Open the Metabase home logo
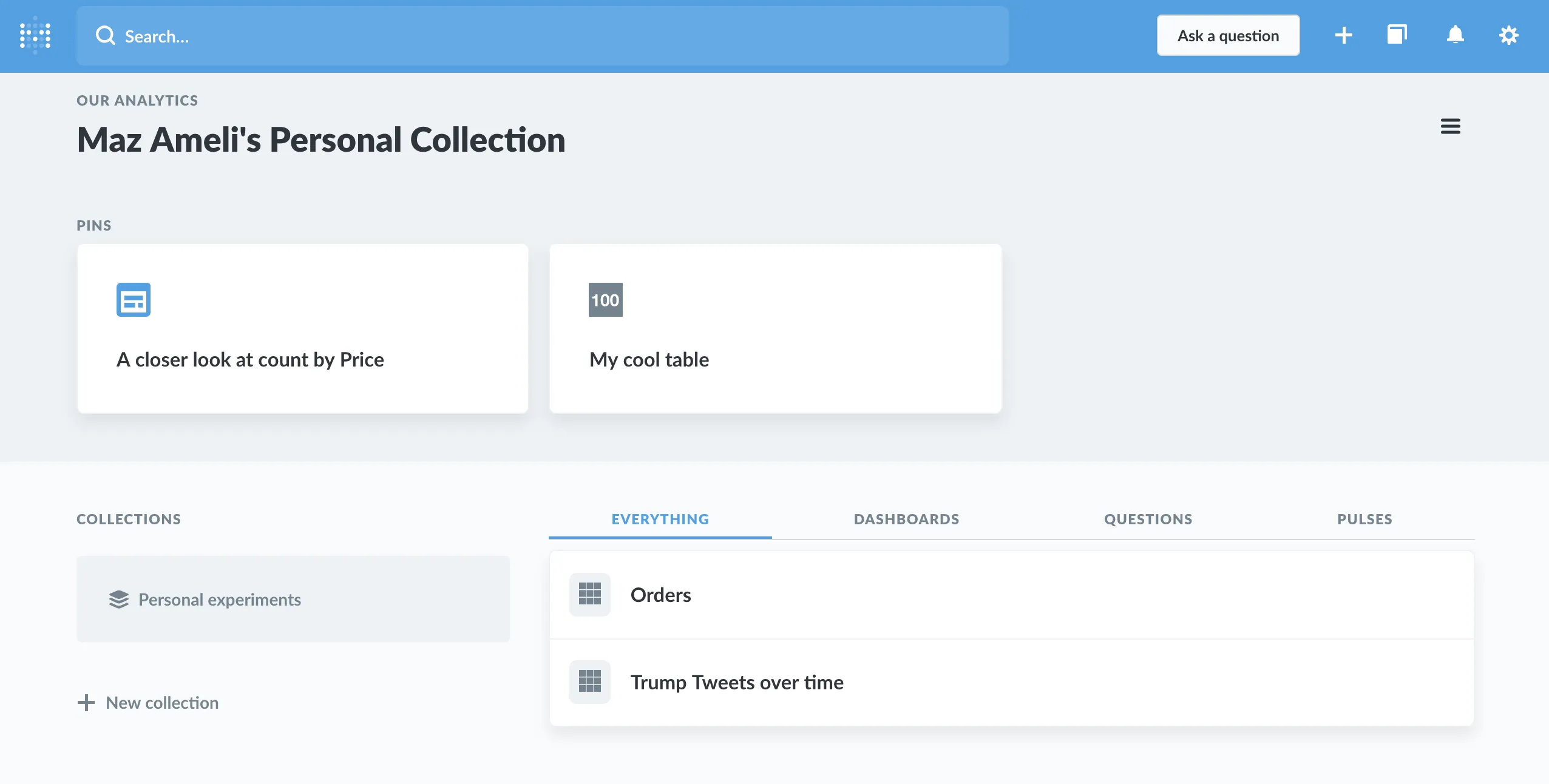The width and height of the screenshot is (1549, 784). coord(35,36)
